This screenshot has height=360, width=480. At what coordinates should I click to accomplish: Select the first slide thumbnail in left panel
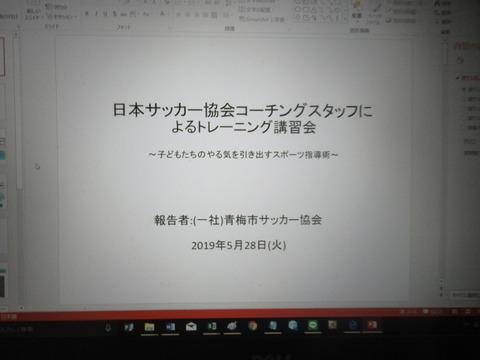[x=2, y=56]
